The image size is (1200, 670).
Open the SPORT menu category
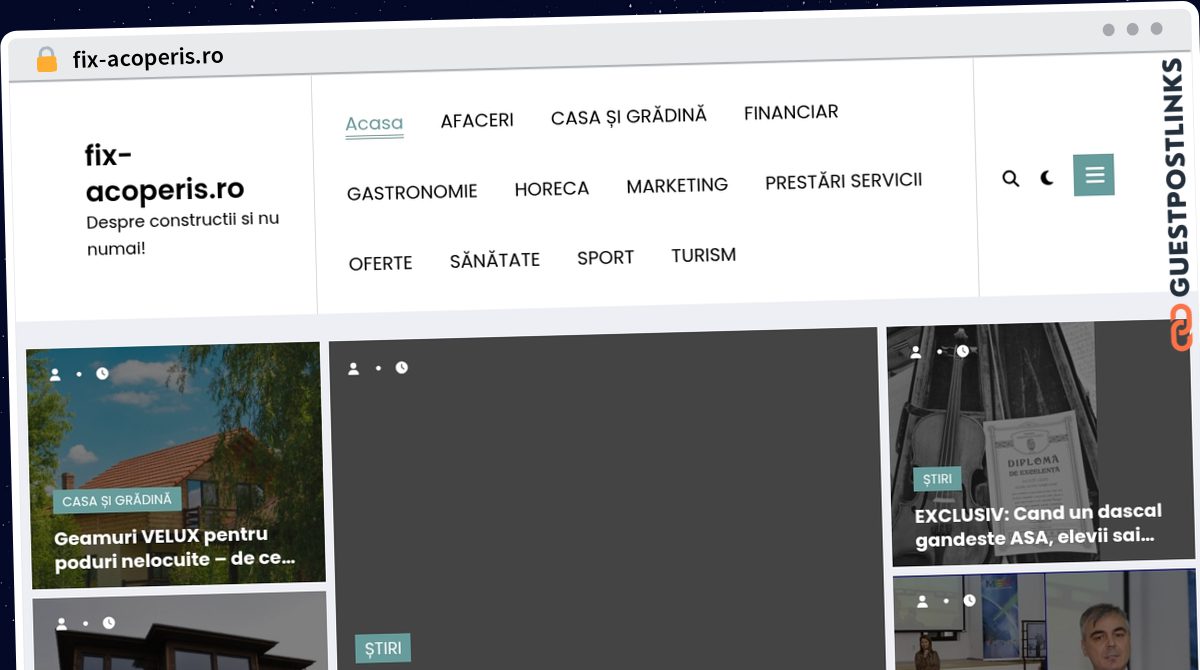[606, 258]
